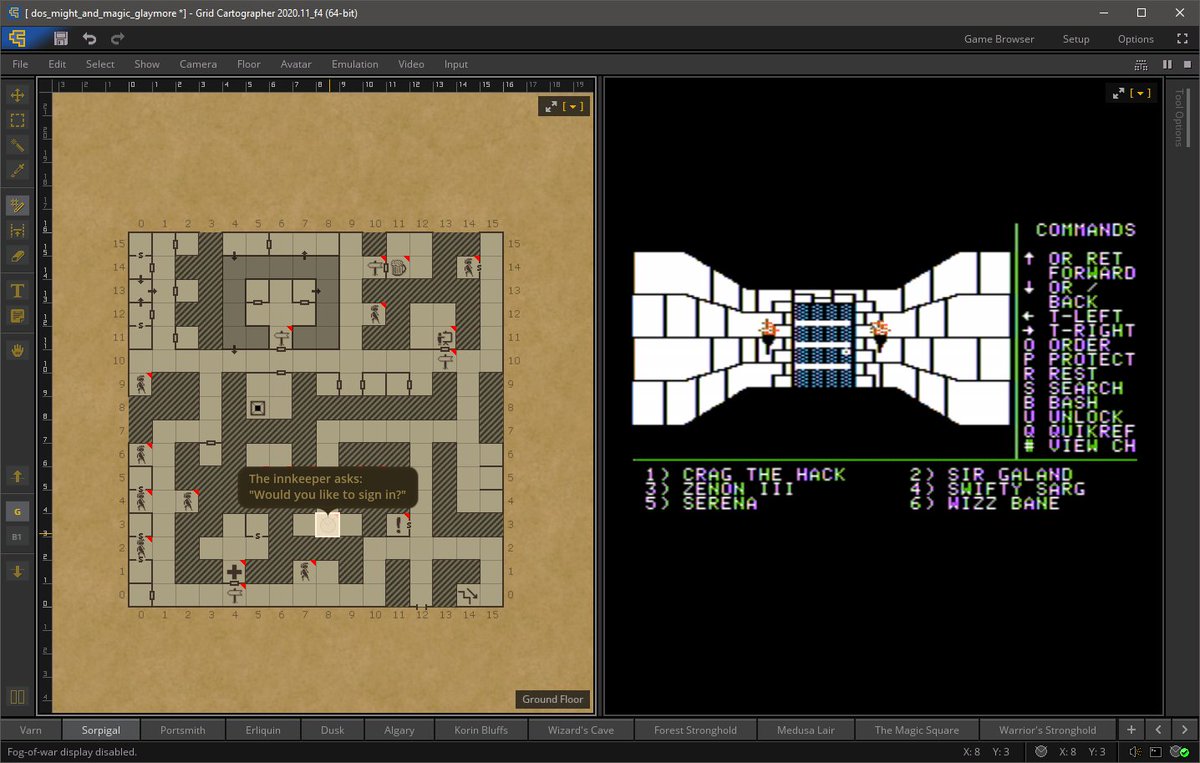Viewport: 1200px width, 763px height.
Task: Open the Floor menu
Action: (249, 64)
